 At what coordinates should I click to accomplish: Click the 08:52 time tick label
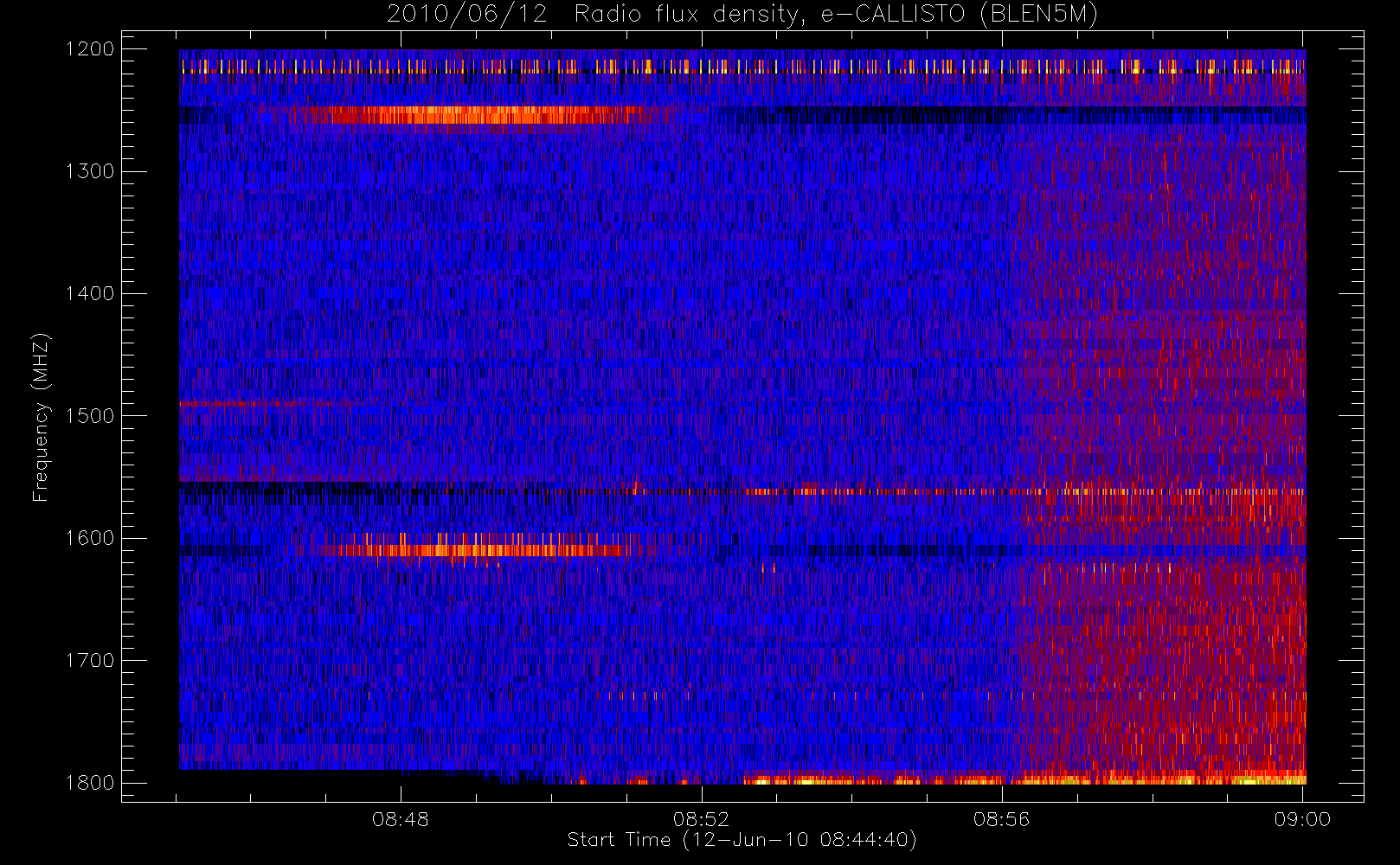(x=702, y=818)
